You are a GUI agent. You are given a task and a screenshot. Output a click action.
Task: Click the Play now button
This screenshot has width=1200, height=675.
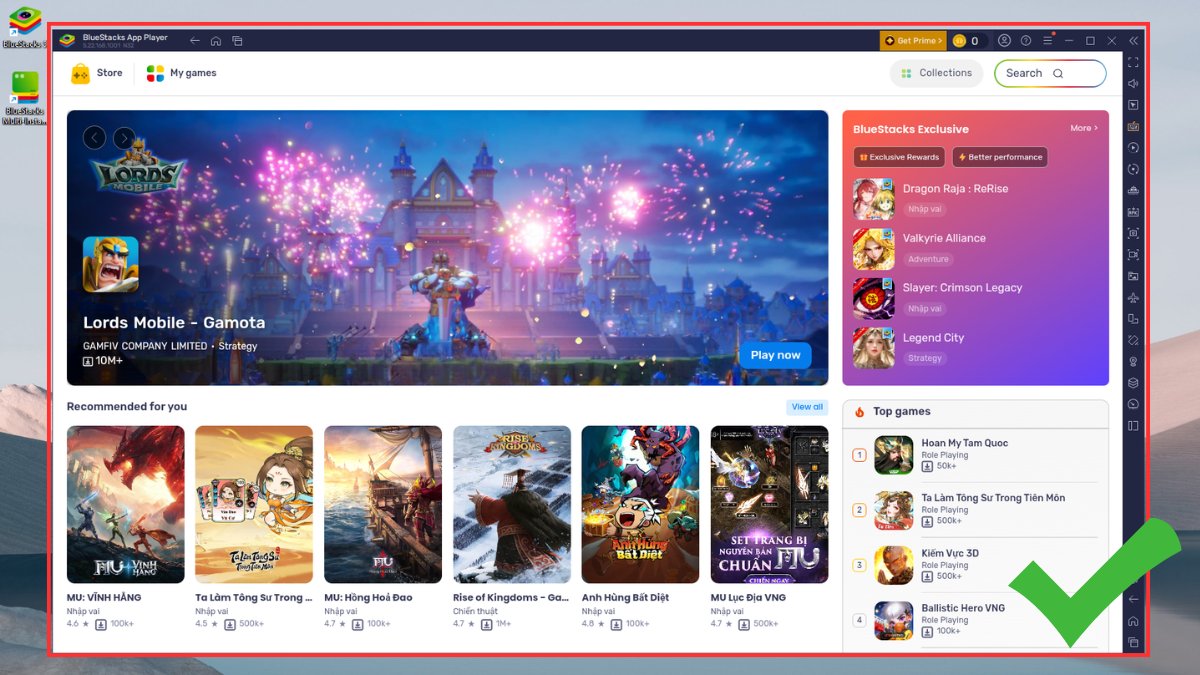(775, 355)
